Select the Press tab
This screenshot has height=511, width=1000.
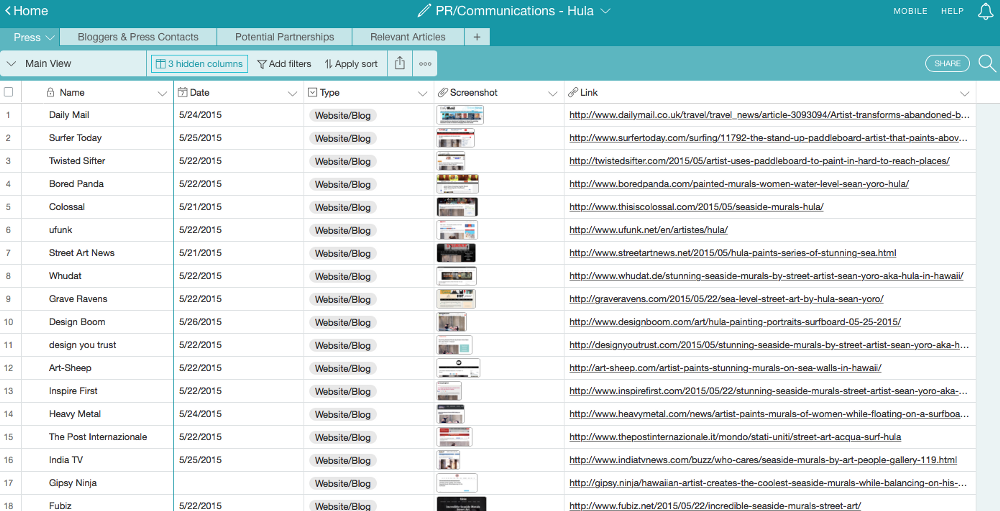coord(29,37)
